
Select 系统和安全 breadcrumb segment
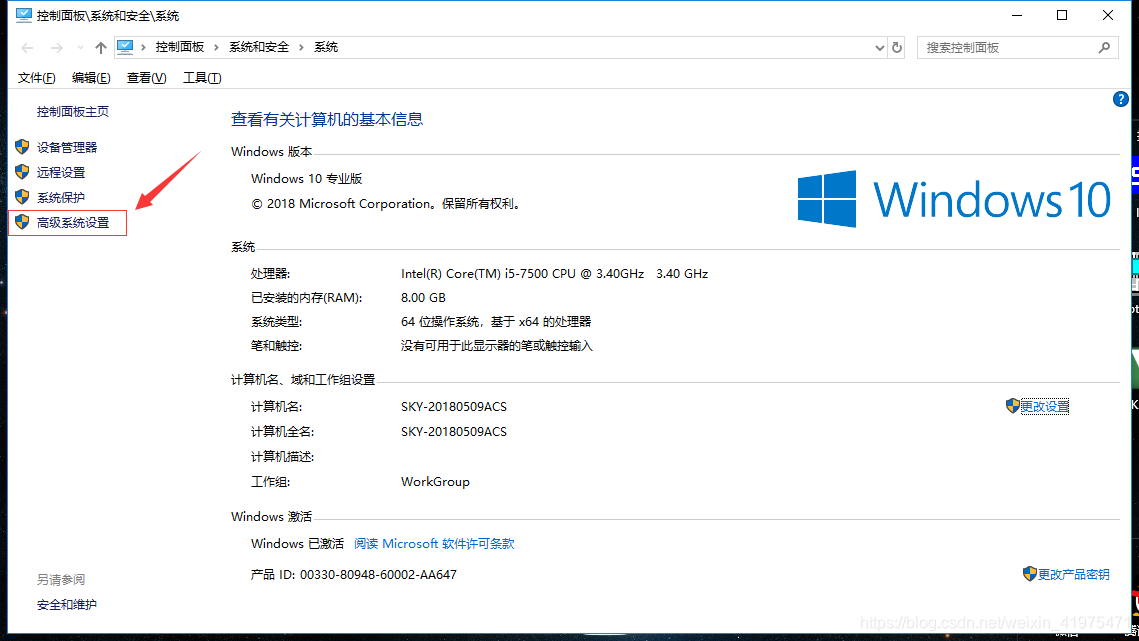(x=259, y=47)
